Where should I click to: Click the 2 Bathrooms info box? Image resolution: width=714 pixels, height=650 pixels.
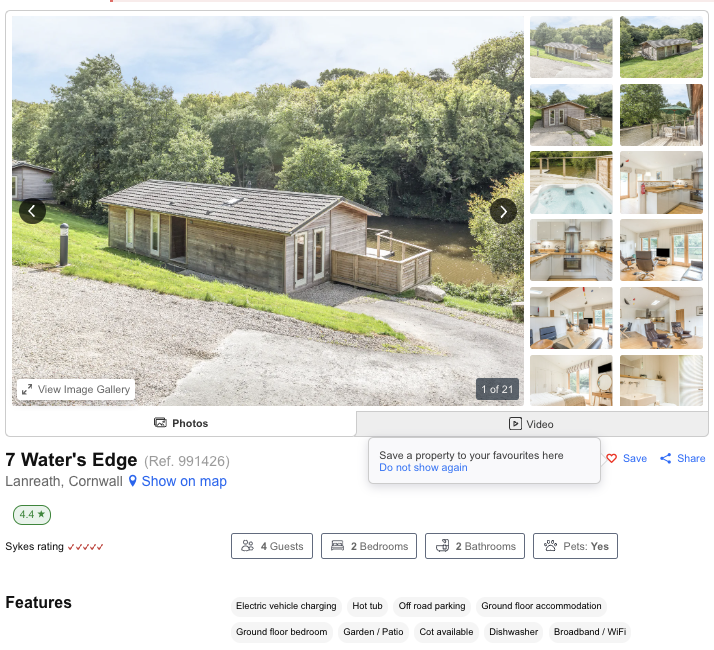(x=475, y=546)
